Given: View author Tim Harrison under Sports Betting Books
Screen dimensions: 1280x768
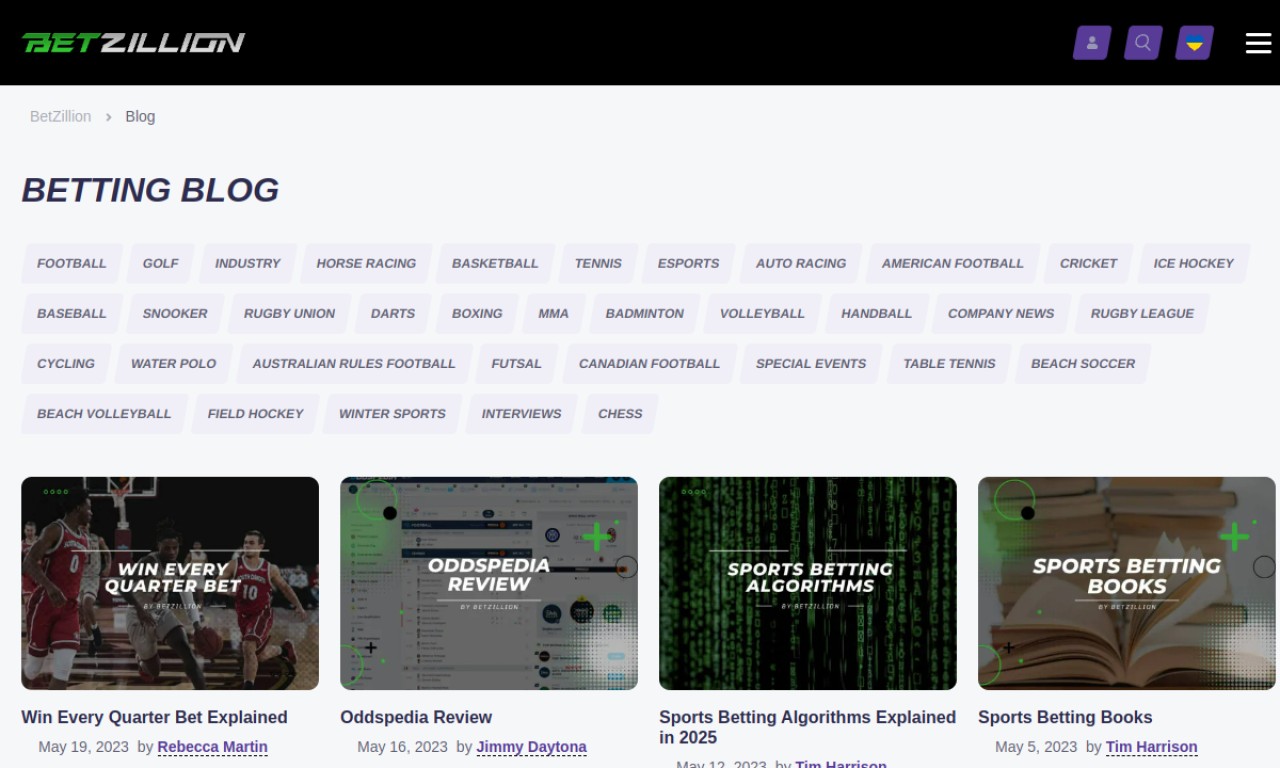Looking at the screenshot, I should tap(1151, 747).
